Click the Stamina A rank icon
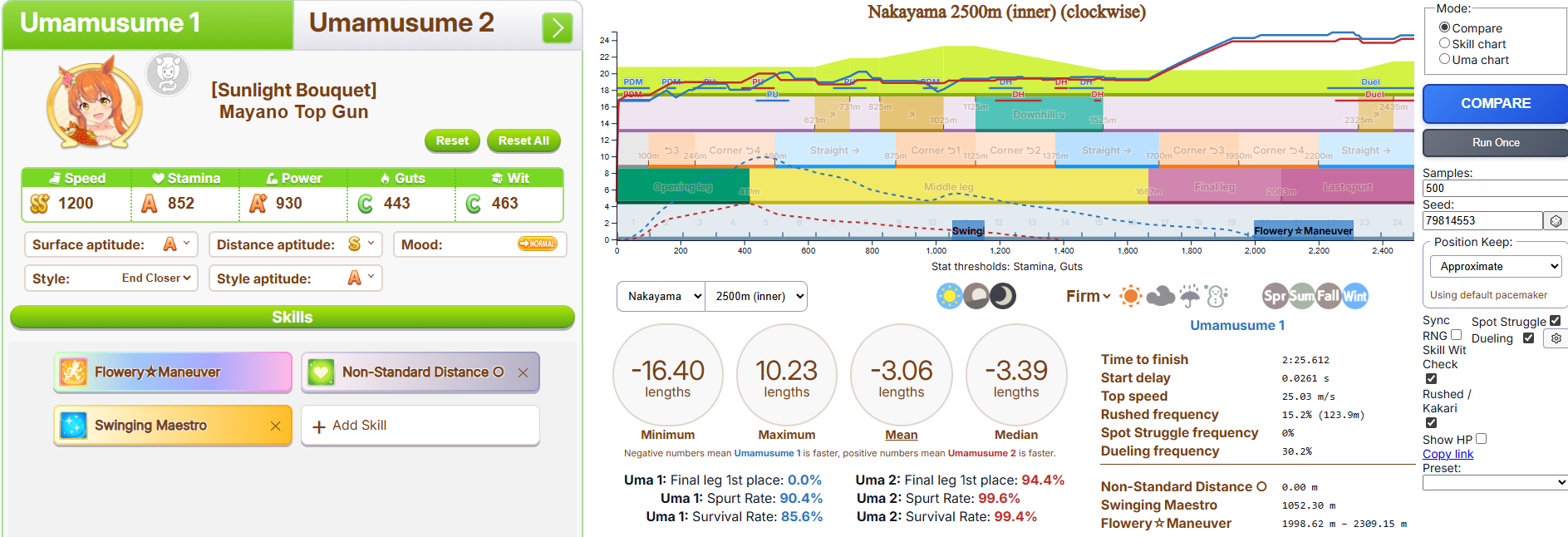1568x537 pixels. [x=149, y=204]
